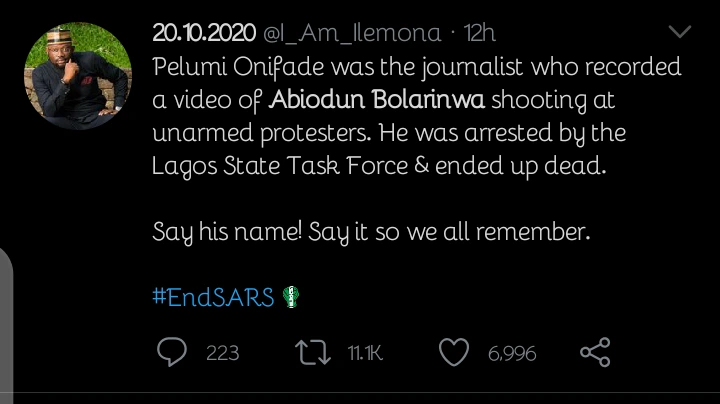Open the #EndSARS hashtag
The height and width of the screenshot is (404, 720).
tap(213, 297)
